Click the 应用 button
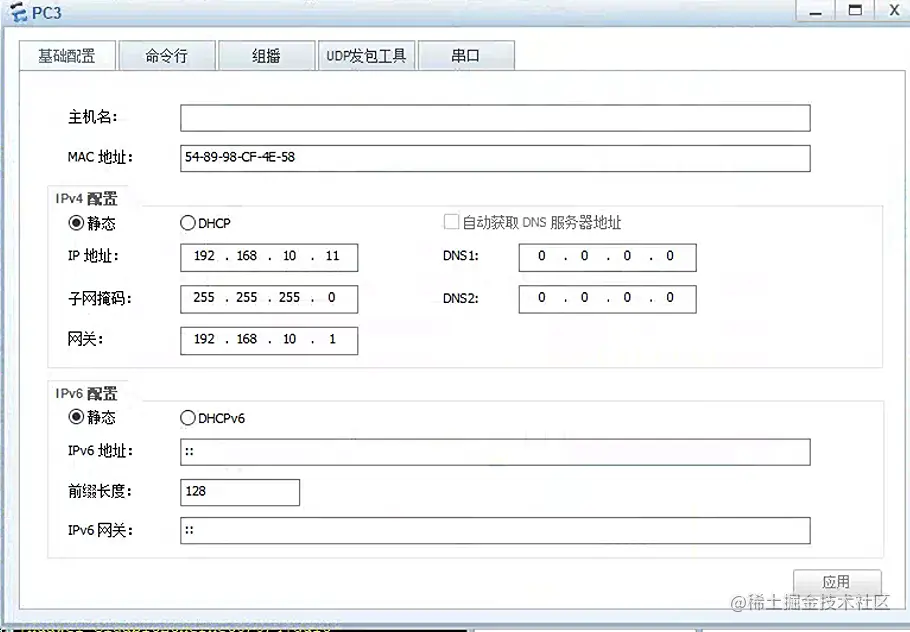910x632 pixels. point(837,582)
